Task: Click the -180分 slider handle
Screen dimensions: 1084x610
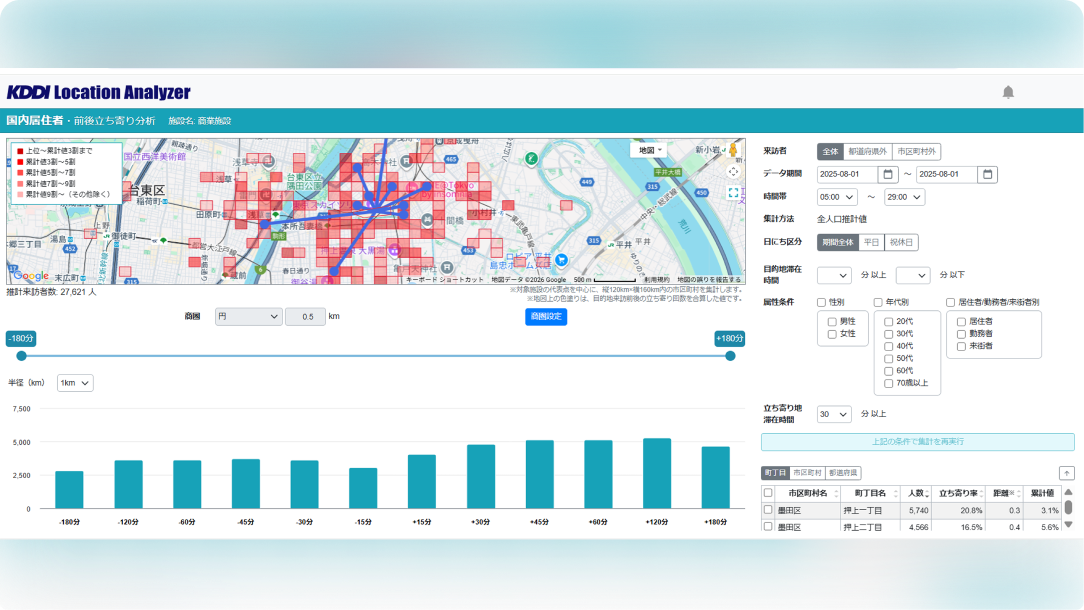Action: pyautogui.click(x=20, y=355)
